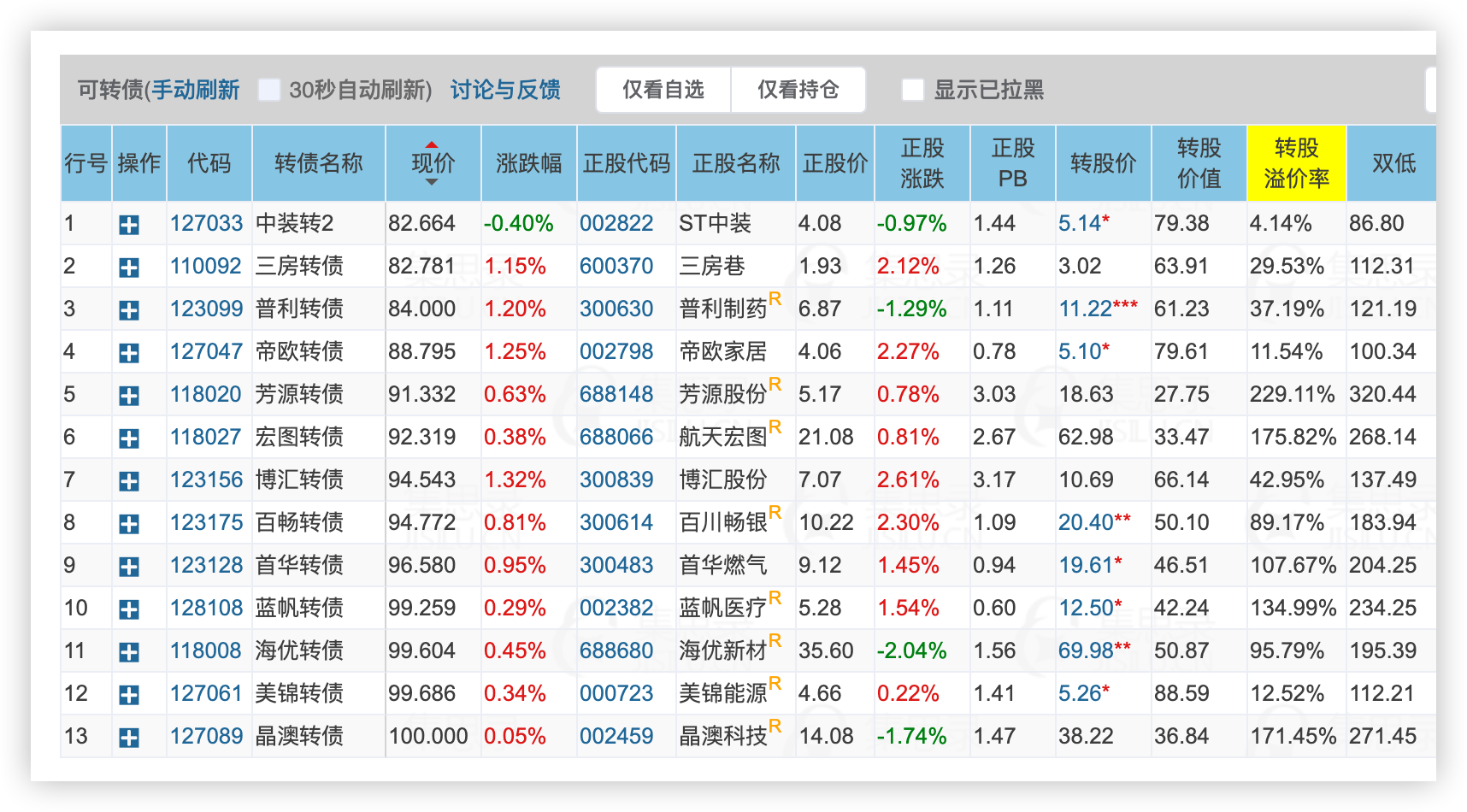Screen dimensions: 1467x812
Task: Click the plus icon for 美锦转债 row
Action: [x=129, y=695]
